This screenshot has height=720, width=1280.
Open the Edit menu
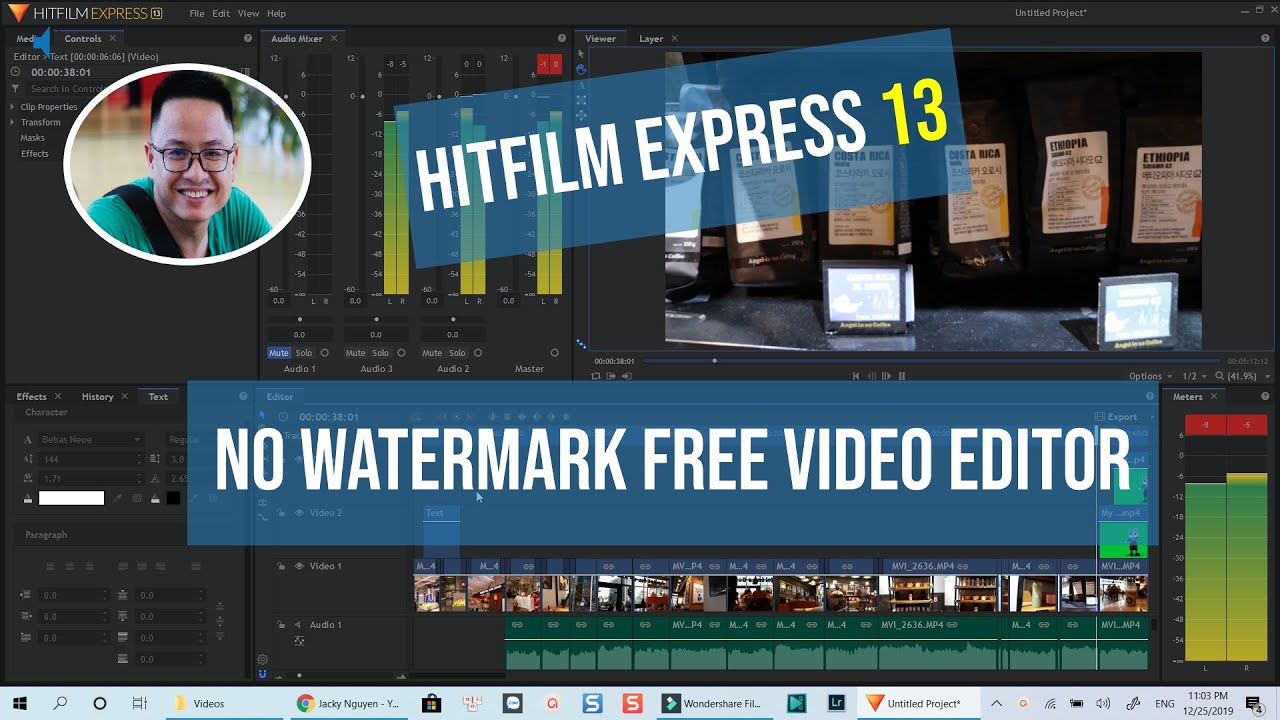(221, 13)
